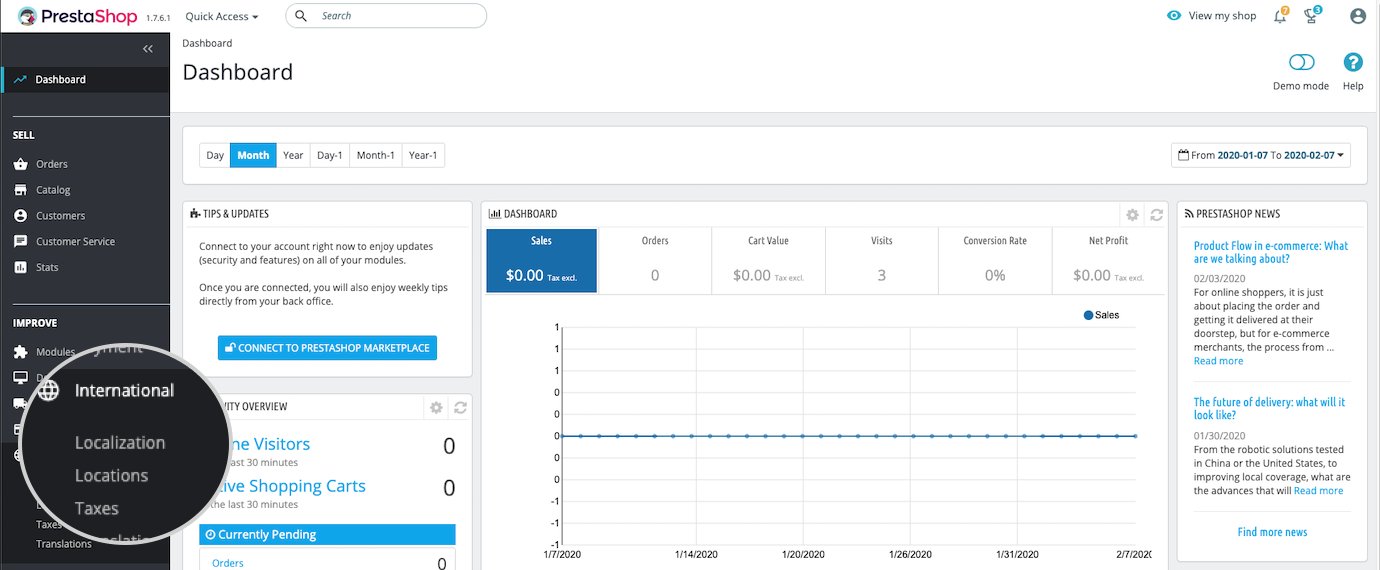The image size is (1380, 570).
Task: Select the Month period button
Action: point(253,155)
